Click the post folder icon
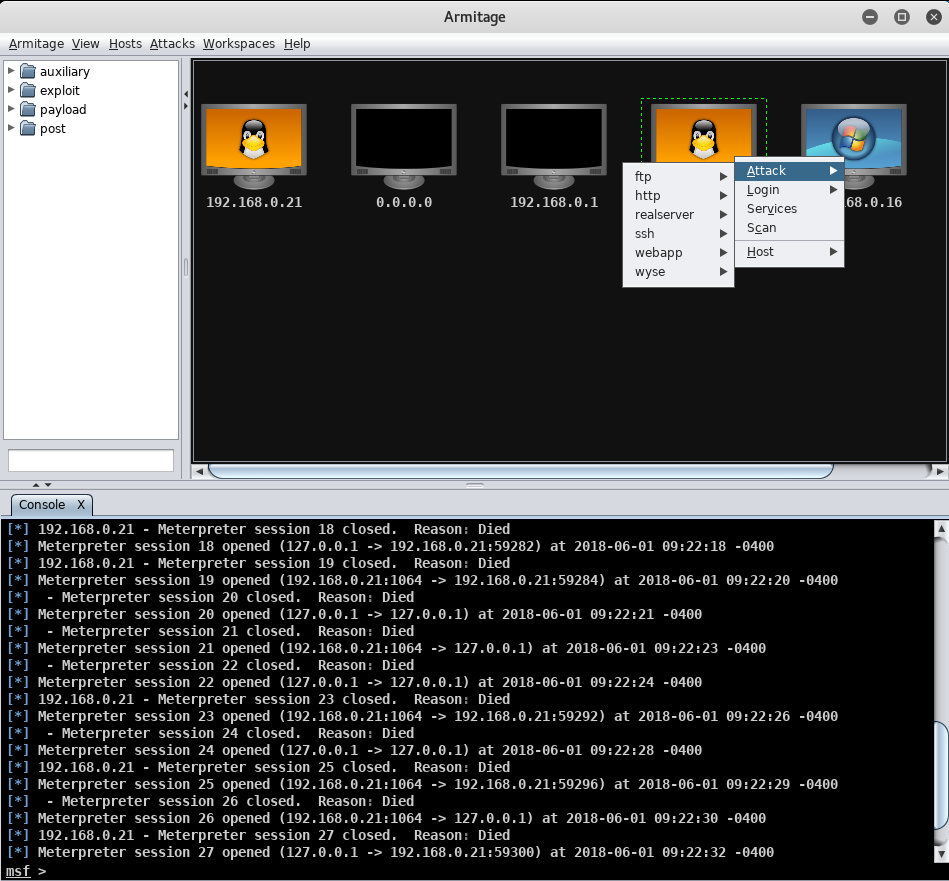The image size is (949, 881). tap(28, 128)
